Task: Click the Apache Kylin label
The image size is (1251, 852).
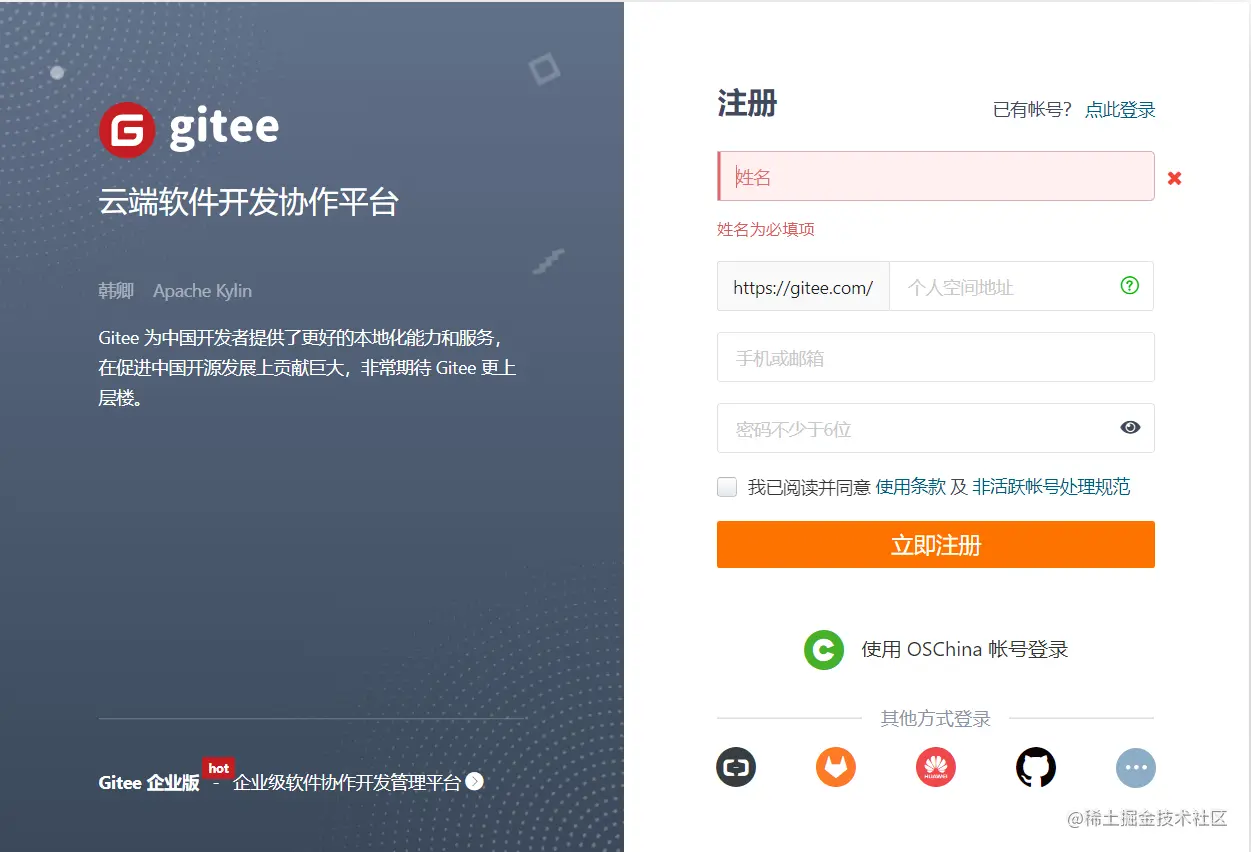Action: (202, 291)
